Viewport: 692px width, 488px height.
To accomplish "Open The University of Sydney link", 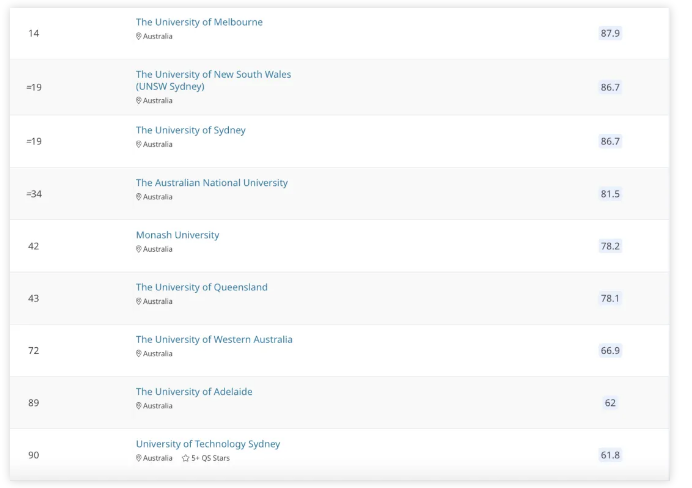I will click(191, 130).
